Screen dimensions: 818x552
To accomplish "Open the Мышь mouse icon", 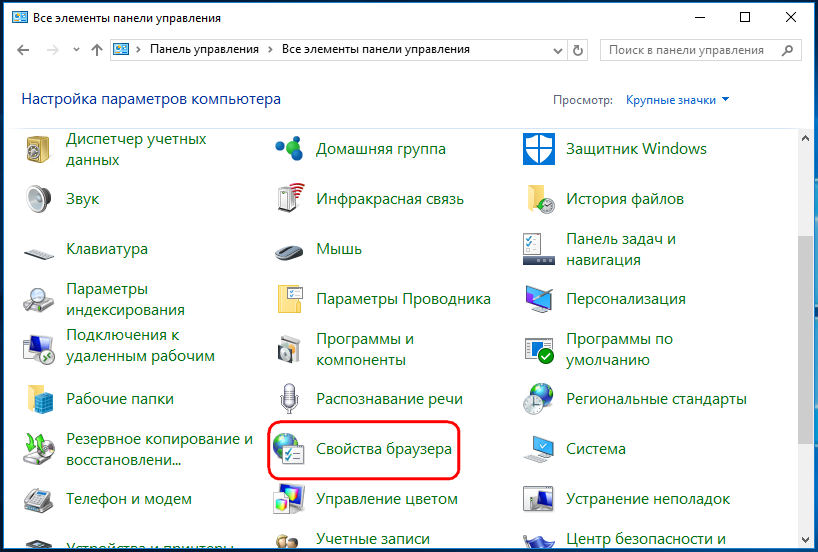I will pyautogui.click(x=289, y=252).
